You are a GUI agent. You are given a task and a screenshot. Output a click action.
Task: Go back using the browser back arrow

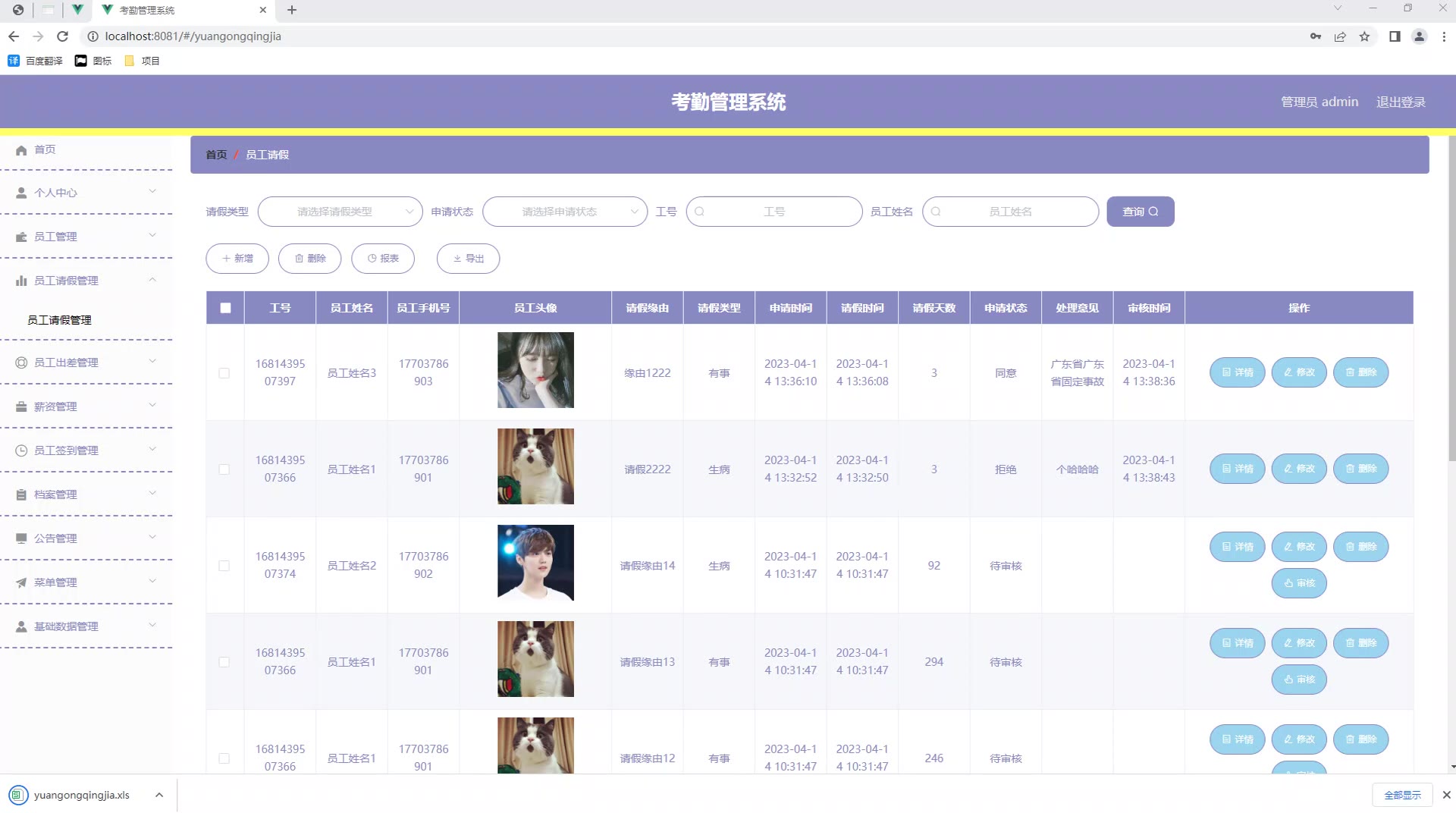(14, 36)
